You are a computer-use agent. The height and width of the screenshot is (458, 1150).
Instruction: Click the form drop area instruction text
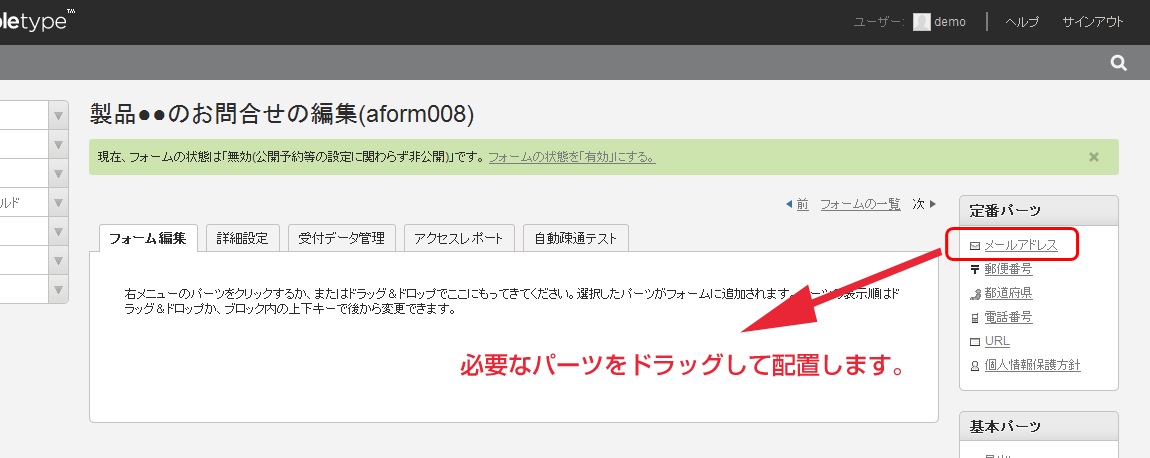pos(514,302)
